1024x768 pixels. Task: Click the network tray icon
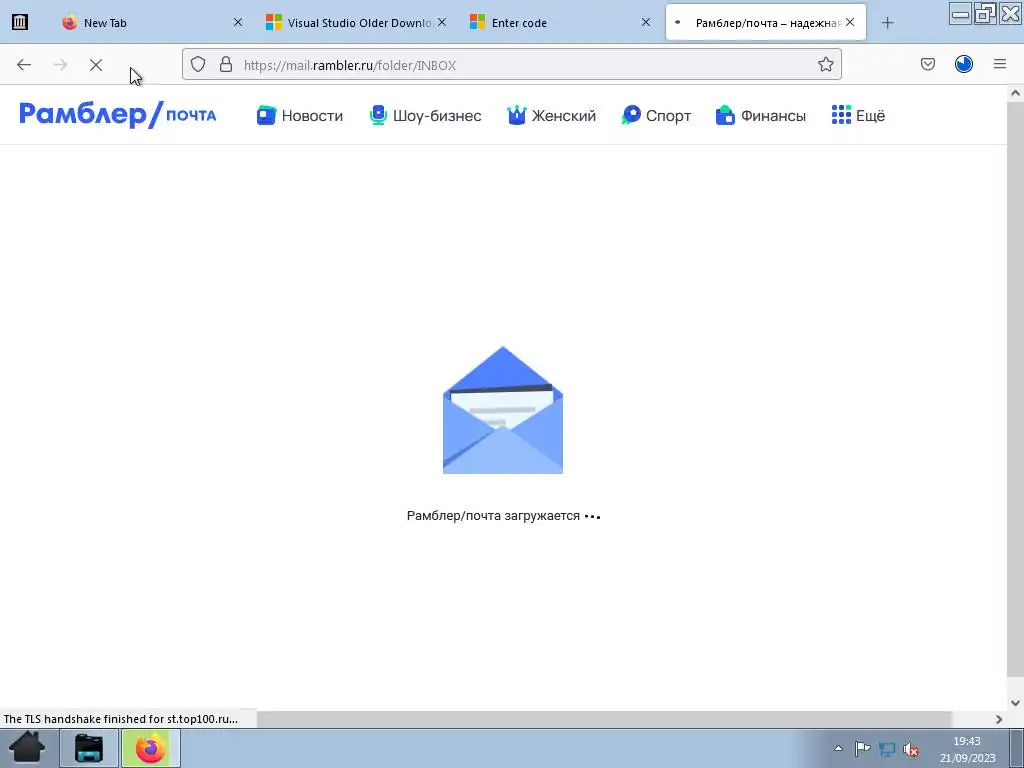(x=887, y=749)
